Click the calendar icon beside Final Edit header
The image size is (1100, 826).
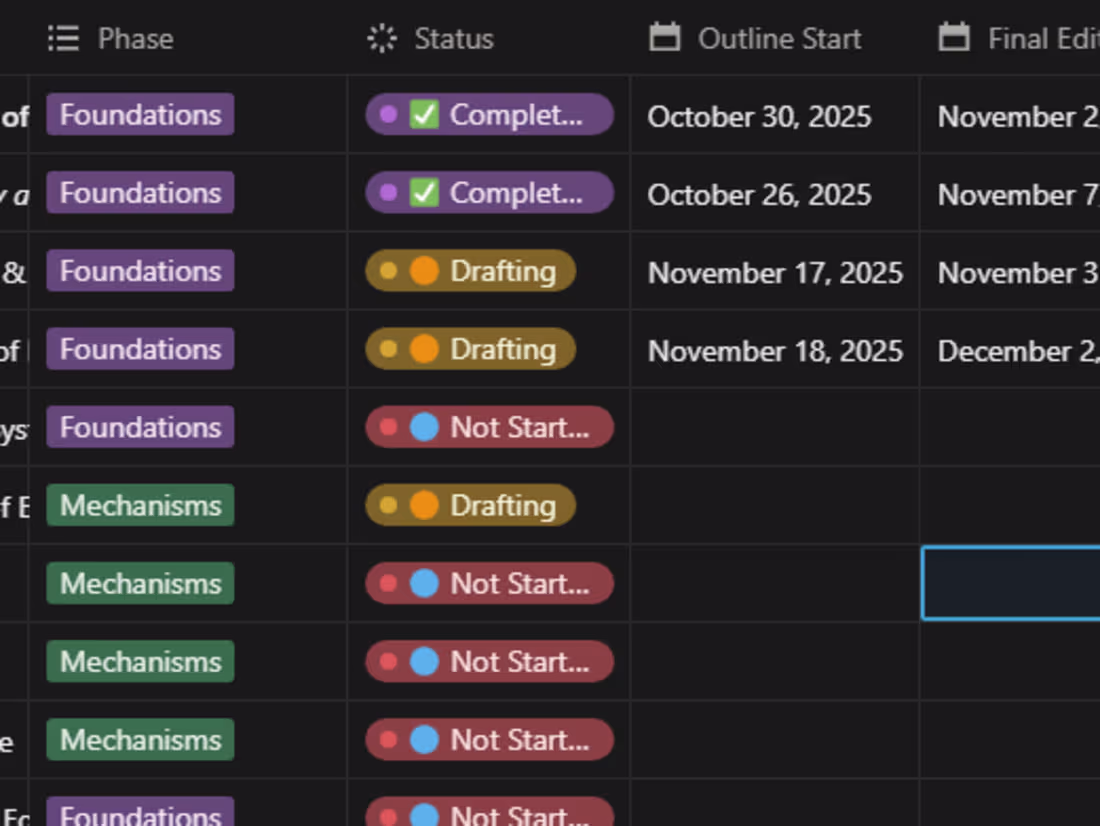point(954,38)
